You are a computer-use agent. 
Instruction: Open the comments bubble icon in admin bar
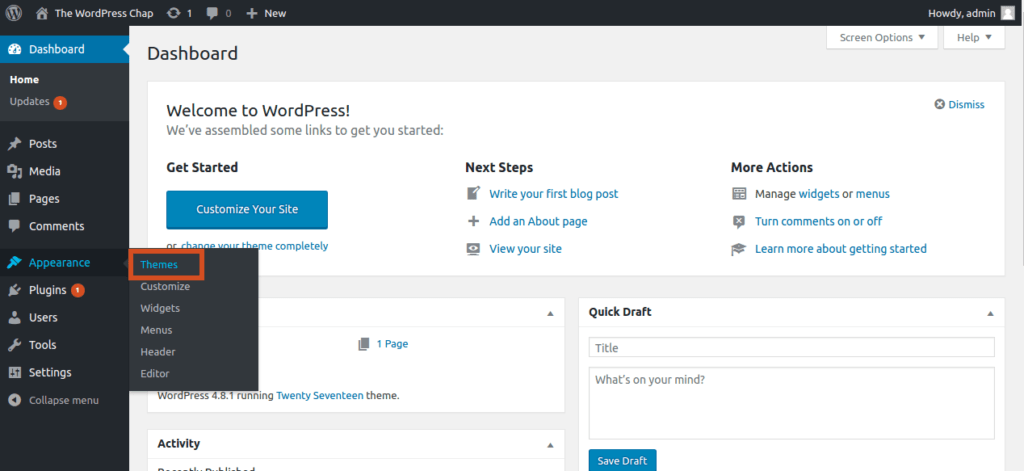pyautogui.click(x=212, y=13)
